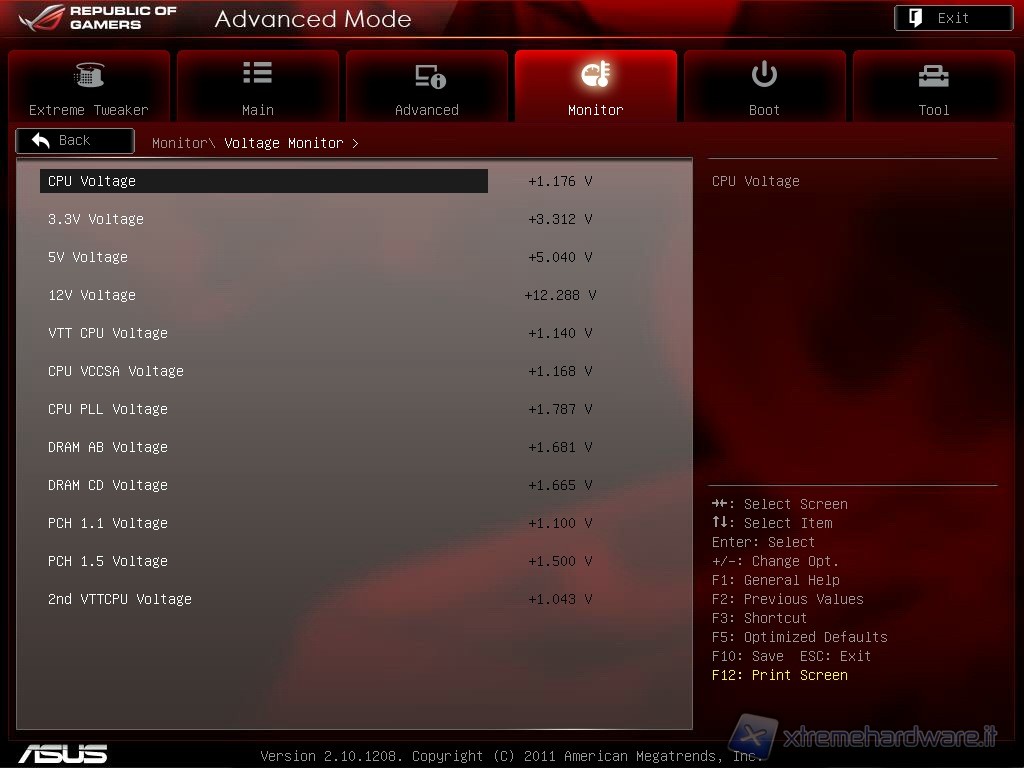Click the breadcrumb chevron after Voltage Monitor
The image size is (1024, 768).
coord(355,143)
